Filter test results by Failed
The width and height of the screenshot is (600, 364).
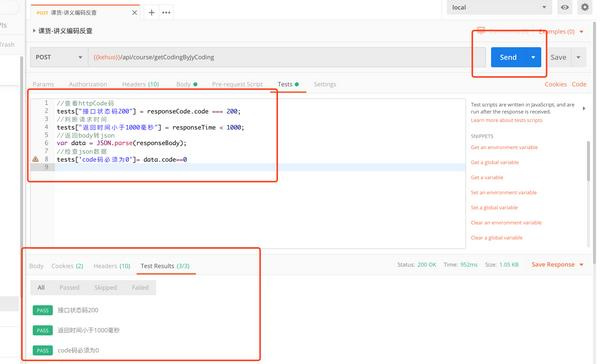pos(140,287)
